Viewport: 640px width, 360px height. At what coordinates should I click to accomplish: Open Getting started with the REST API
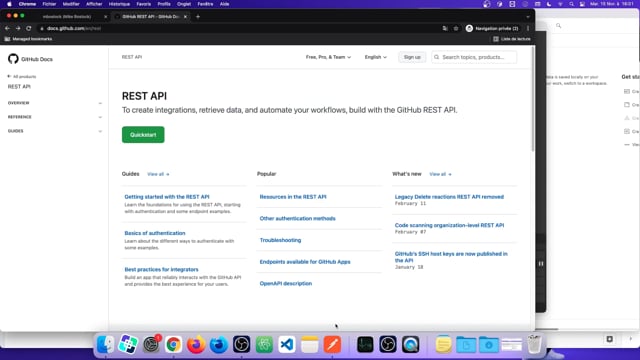167,197
